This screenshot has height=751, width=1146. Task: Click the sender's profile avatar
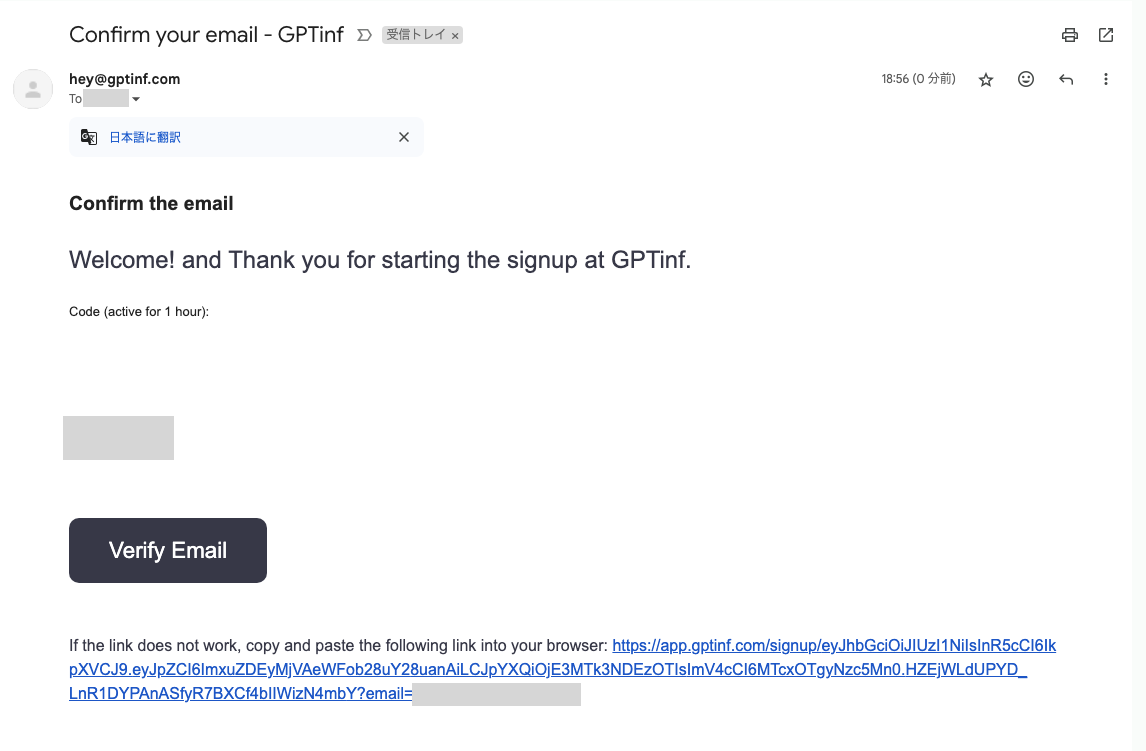33,89
